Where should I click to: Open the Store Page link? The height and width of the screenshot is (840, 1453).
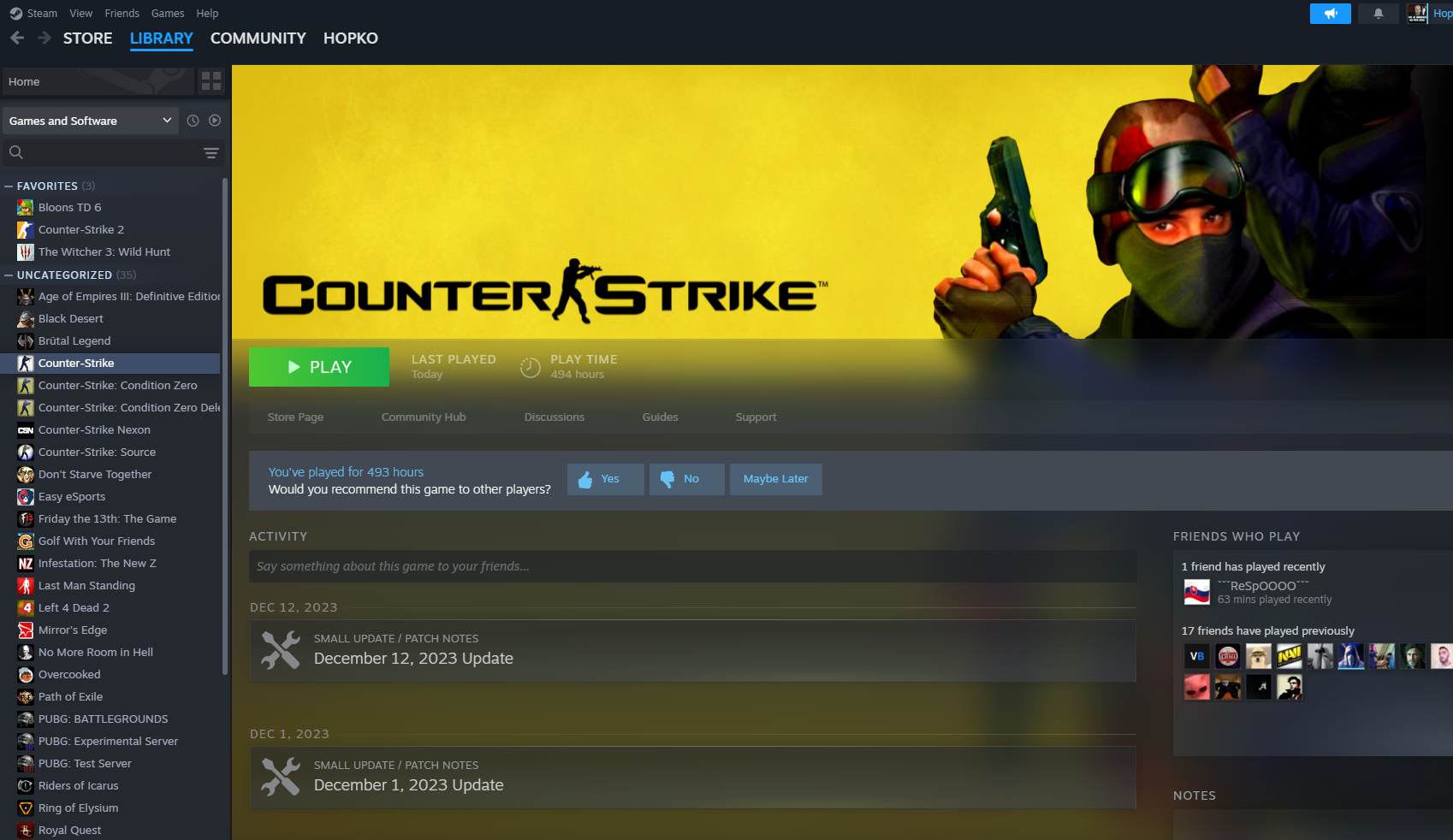[x=295, y=417]
